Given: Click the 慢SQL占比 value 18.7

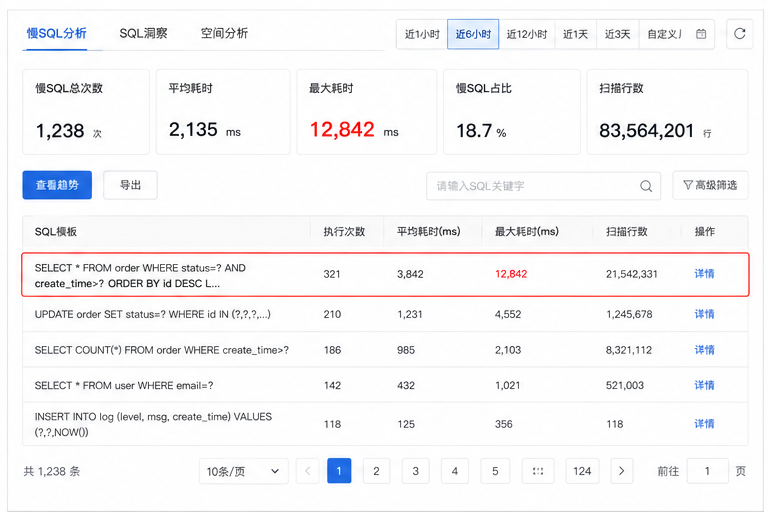Looking at the screenshot, I should (x=474, y=131).
